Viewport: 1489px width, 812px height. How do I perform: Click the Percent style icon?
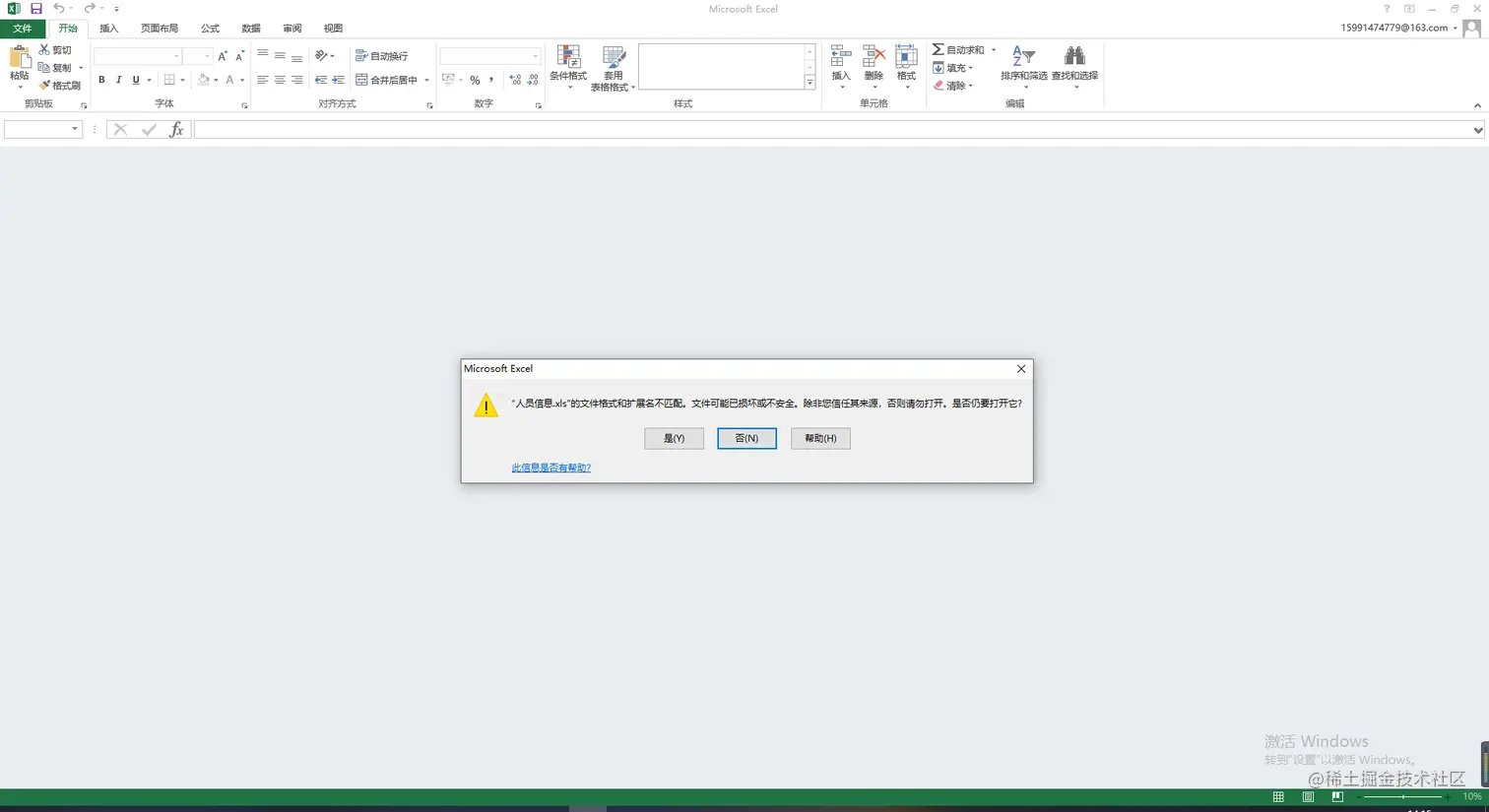475,80
